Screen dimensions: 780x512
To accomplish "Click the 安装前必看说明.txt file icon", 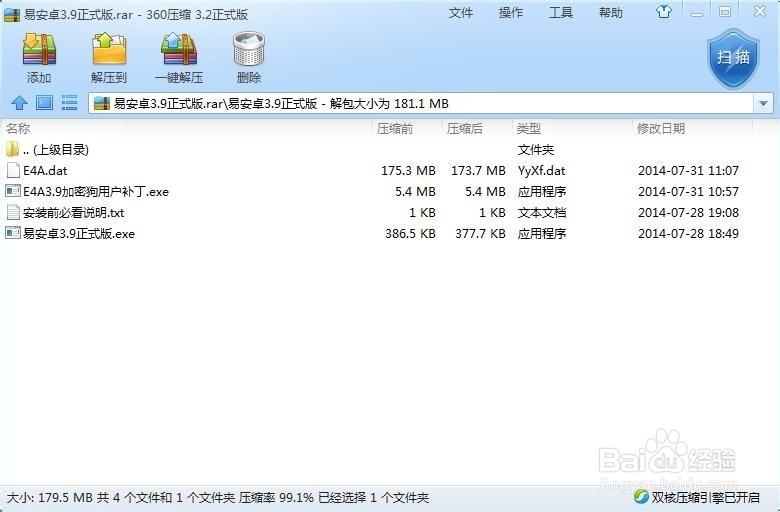I will (13, 212).
